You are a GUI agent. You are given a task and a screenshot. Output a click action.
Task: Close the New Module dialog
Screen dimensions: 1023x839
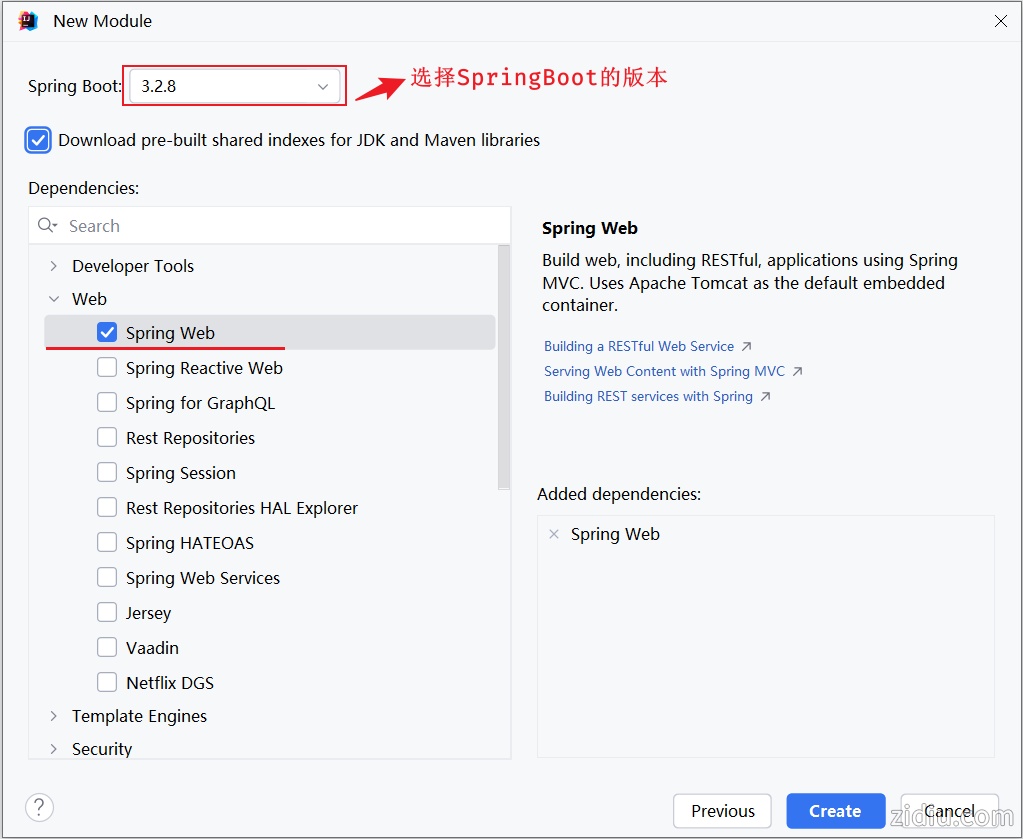1000,21
